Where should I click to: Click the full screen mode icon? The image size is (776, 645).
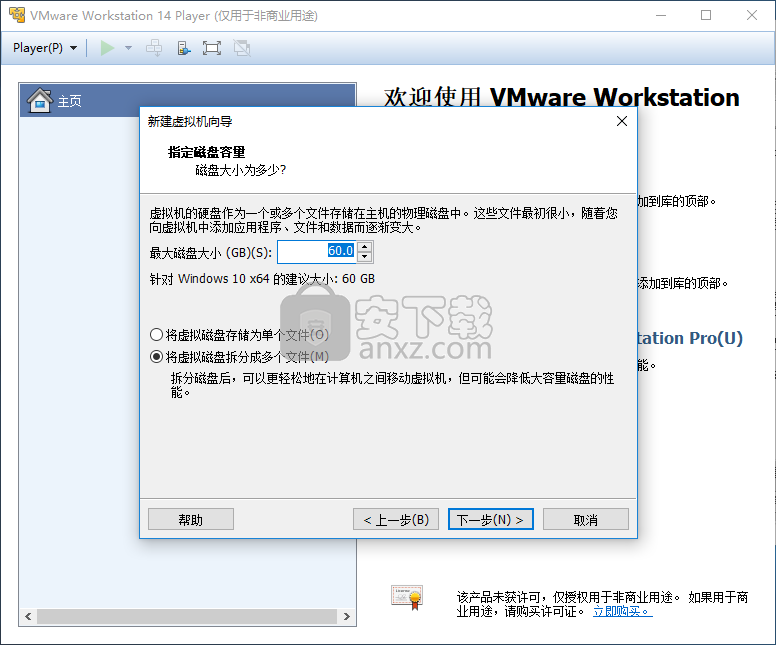[212, 48]
